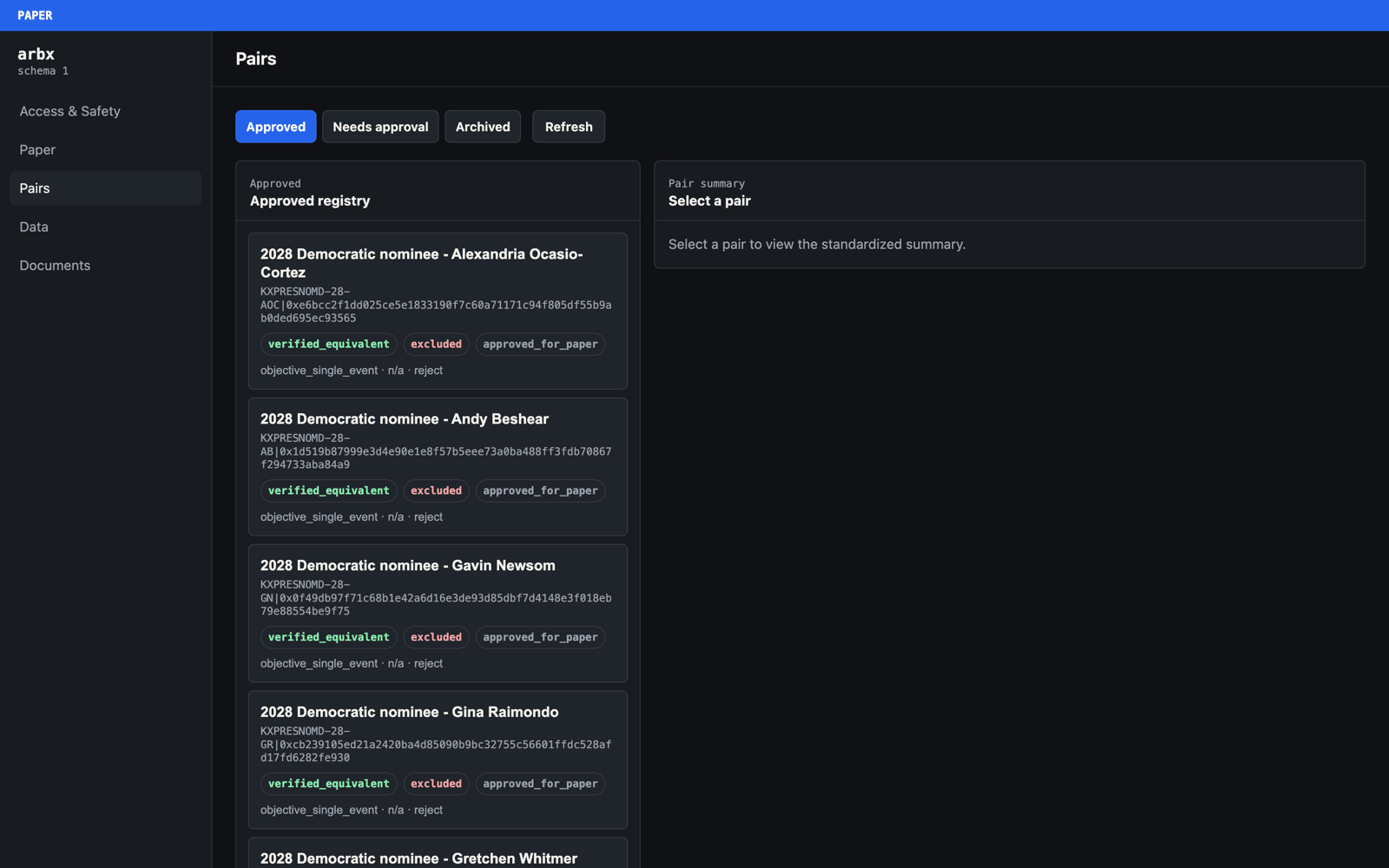Select the Alexandria Ocasio-Cortez nominee pair
Viewport: 1389px width, 868px height.
(x=438, y=311)
